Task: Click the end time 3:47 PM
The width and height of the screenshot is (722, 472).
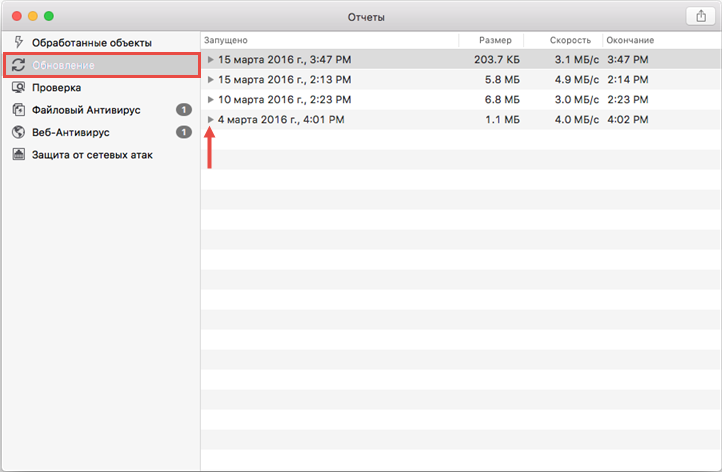Action: 628,59
